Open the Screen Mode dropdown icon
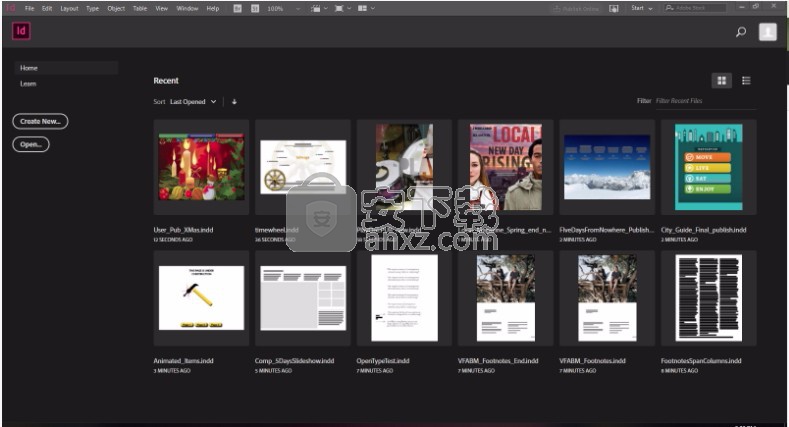 [x=343, y=9]
